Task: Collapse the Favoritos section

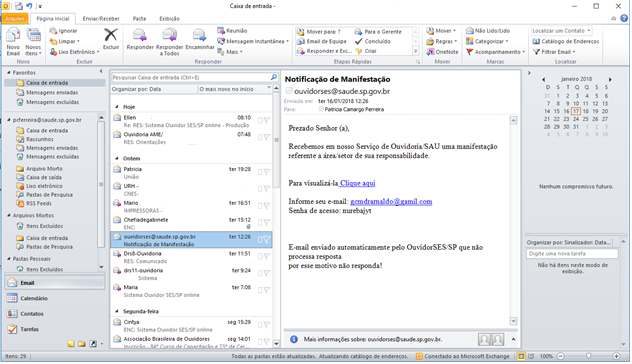Action: 9,73
